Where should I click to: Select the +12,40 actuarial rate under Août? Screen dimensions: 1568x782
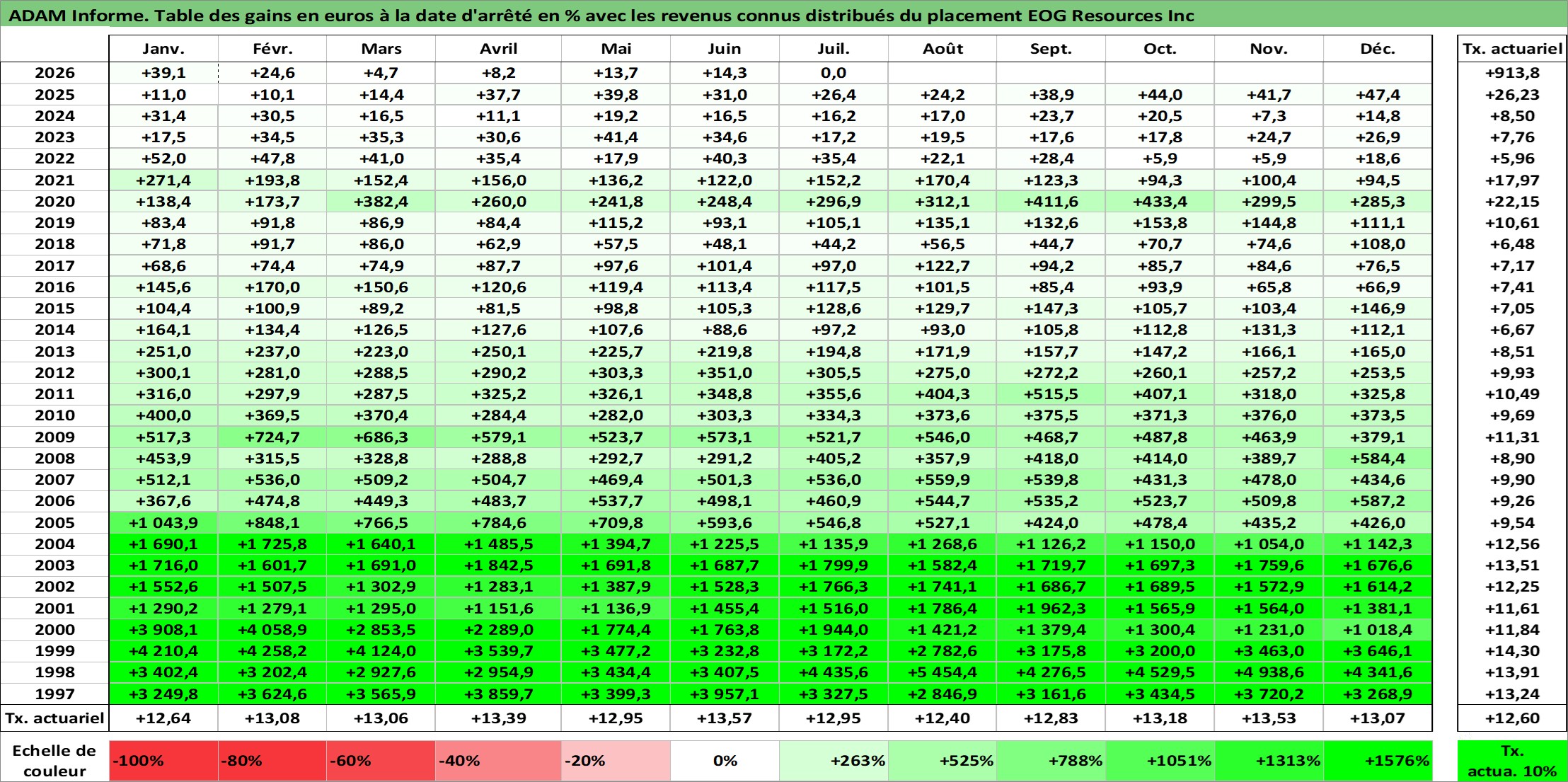(942, 718)
